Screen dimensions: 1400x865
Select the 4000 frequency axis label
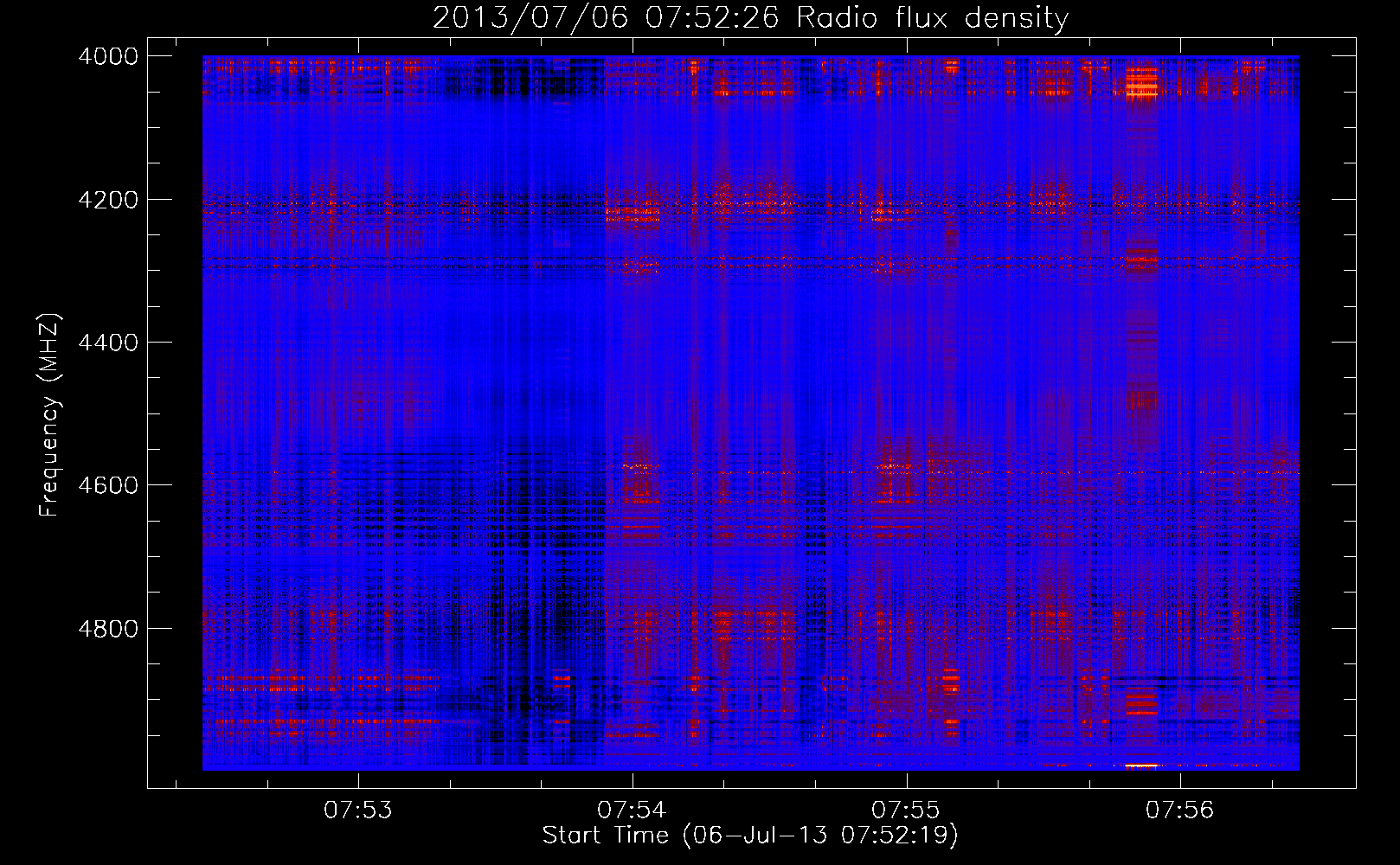click(x=108, y=56)
